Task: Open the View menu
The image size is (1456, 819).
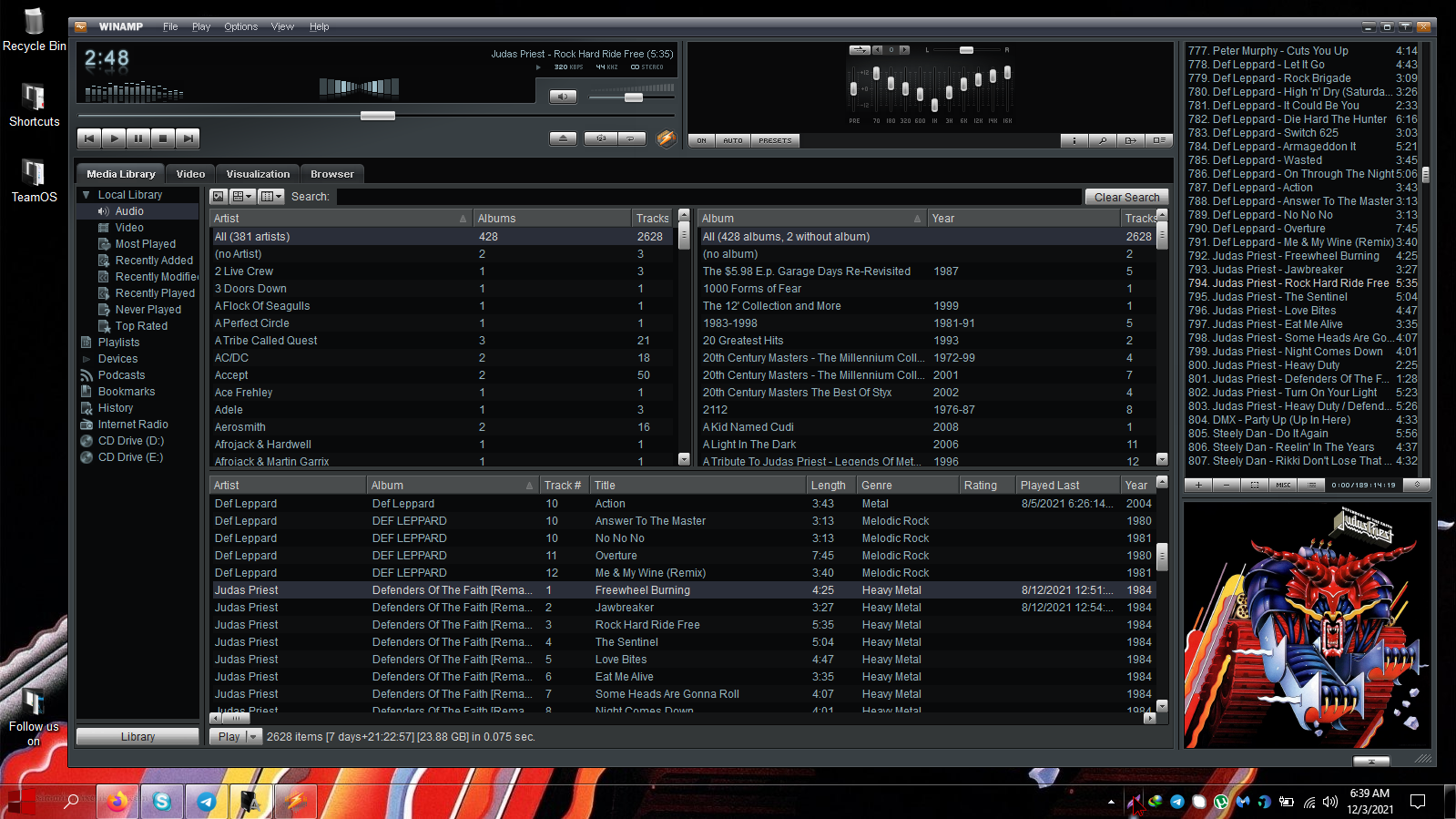Action: click(x=282, y=26)
